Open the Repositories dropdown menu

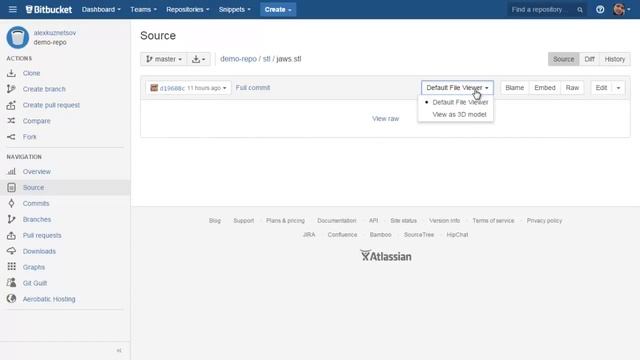187,9
